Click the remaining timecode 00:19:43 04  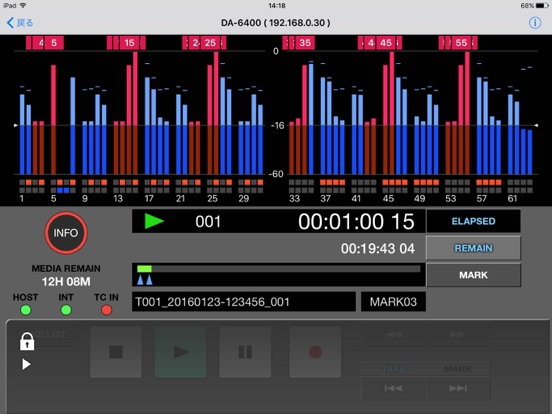tap(378, 249)
